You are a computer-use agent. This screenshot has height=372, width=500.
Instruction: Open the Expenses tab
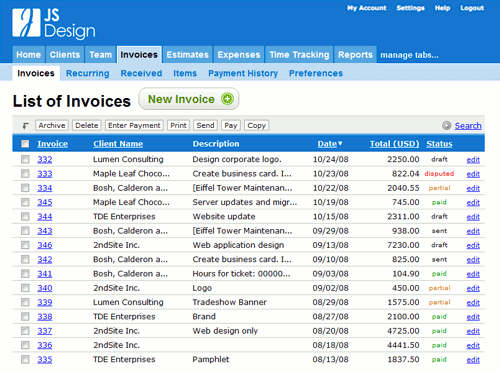(239, 55)
